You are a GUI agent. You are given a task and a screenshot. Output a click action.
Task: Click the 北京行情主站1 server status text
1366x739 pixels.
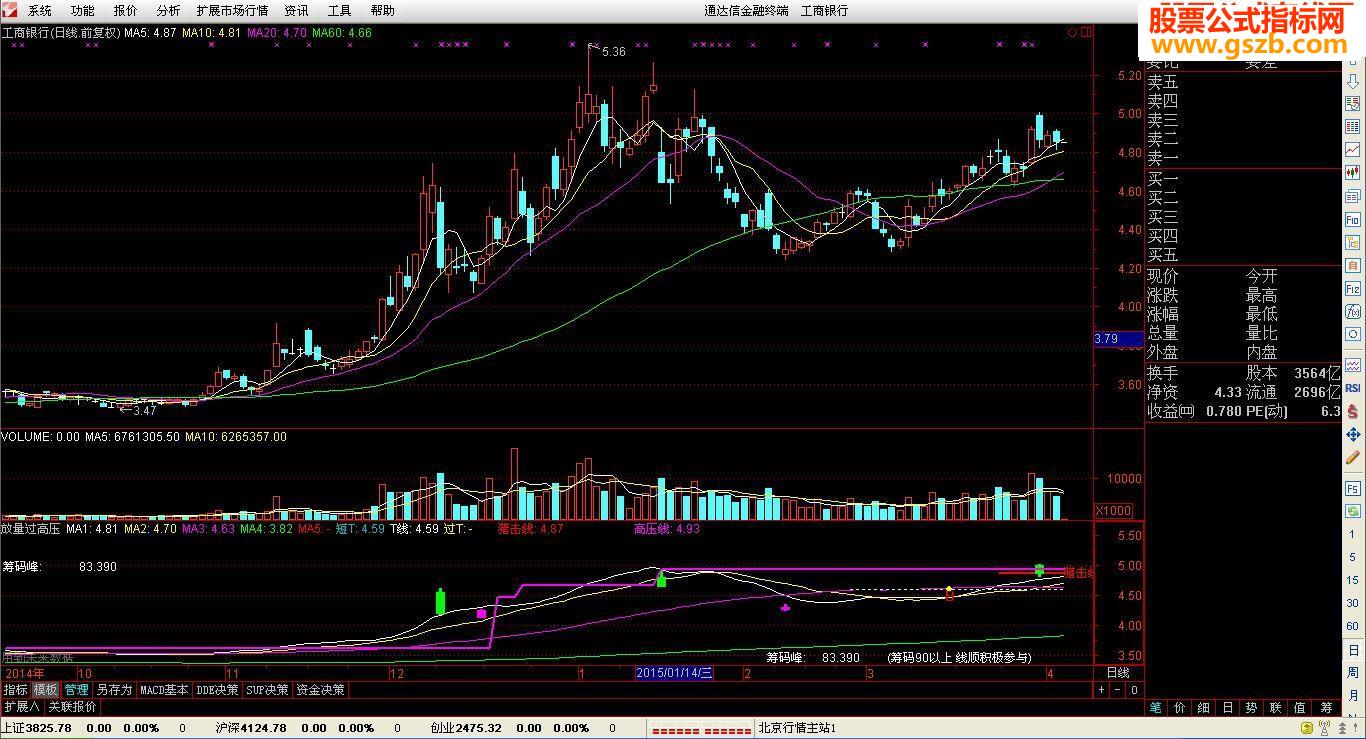797,728
